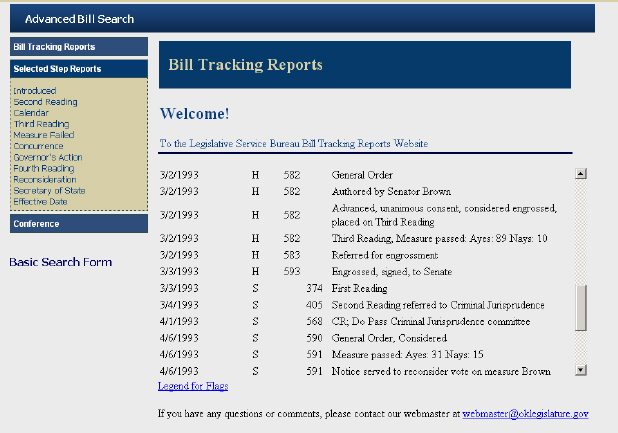Email webmaster@oklegislature.gov
618x433 pixels.
click(x=525, y=414)
